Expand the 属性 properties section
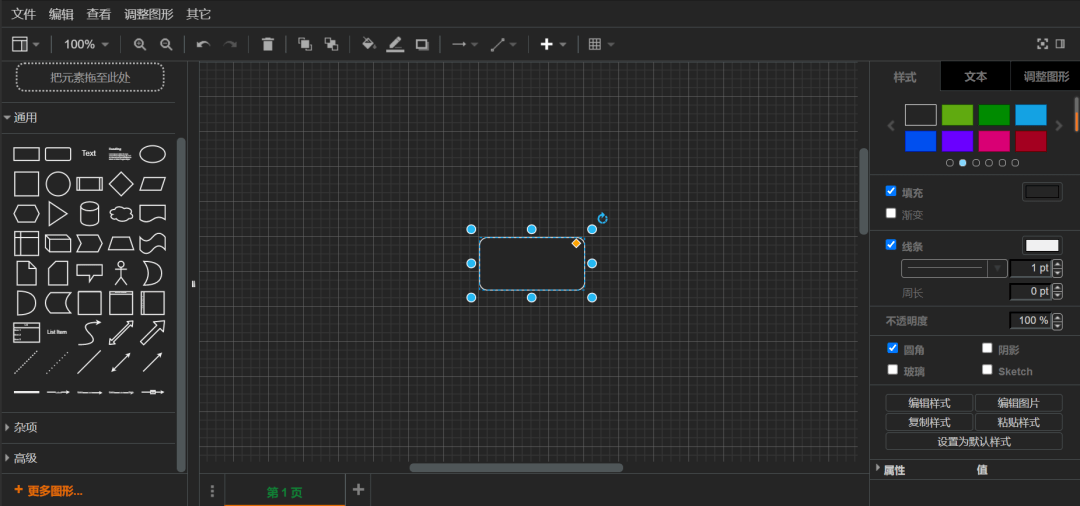The height and width of the screenshot is (506, 1080). point(893,470)
